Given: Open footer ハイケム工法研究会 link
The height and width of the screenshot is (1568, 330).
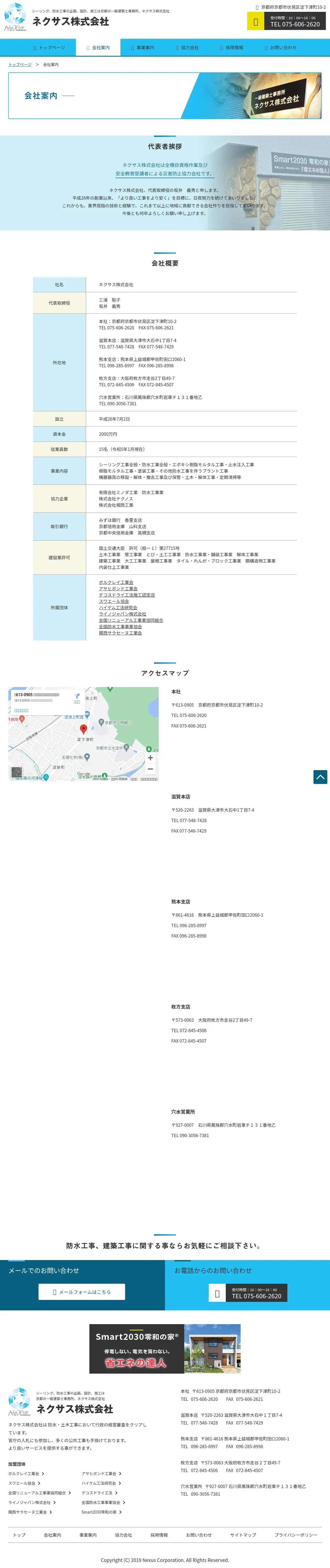Looking at the screenshot, I should (102, 1483).
